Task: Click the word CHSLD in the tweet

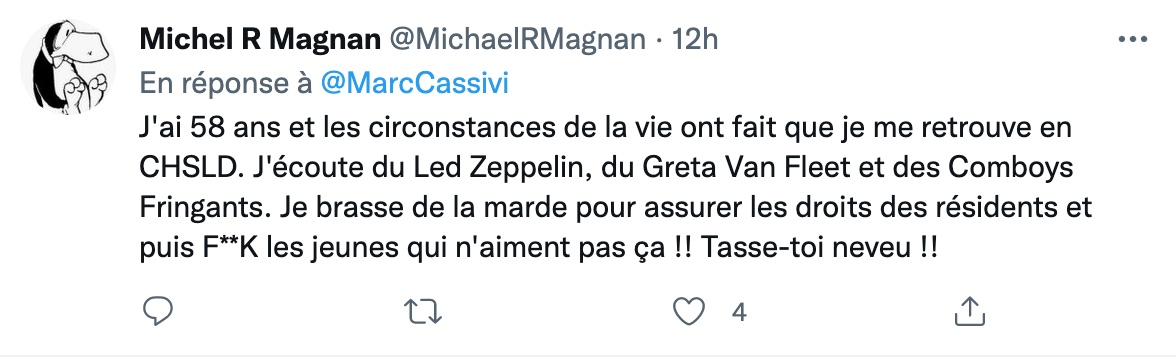Action: (186, 168)
